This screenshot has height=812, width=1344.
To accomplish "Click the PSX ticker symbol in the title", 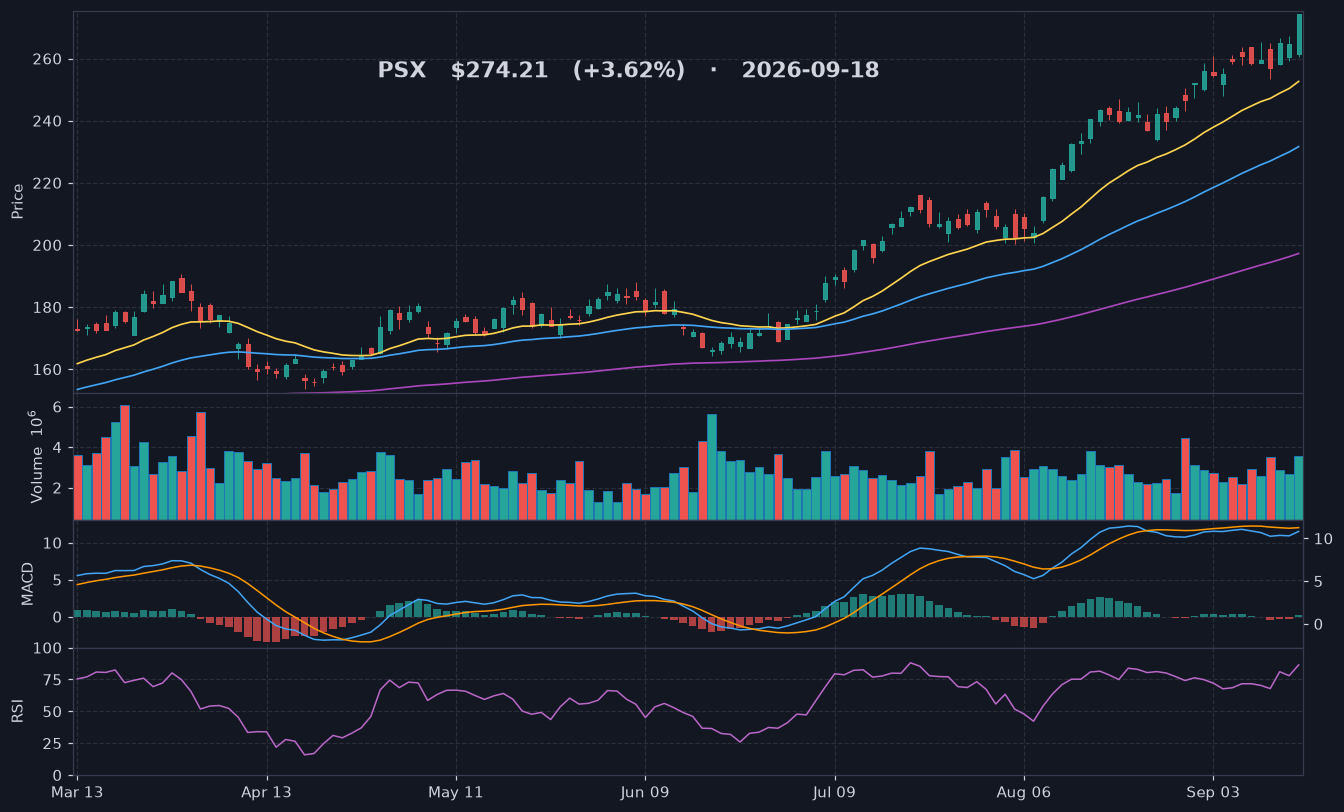I will 401,71.
